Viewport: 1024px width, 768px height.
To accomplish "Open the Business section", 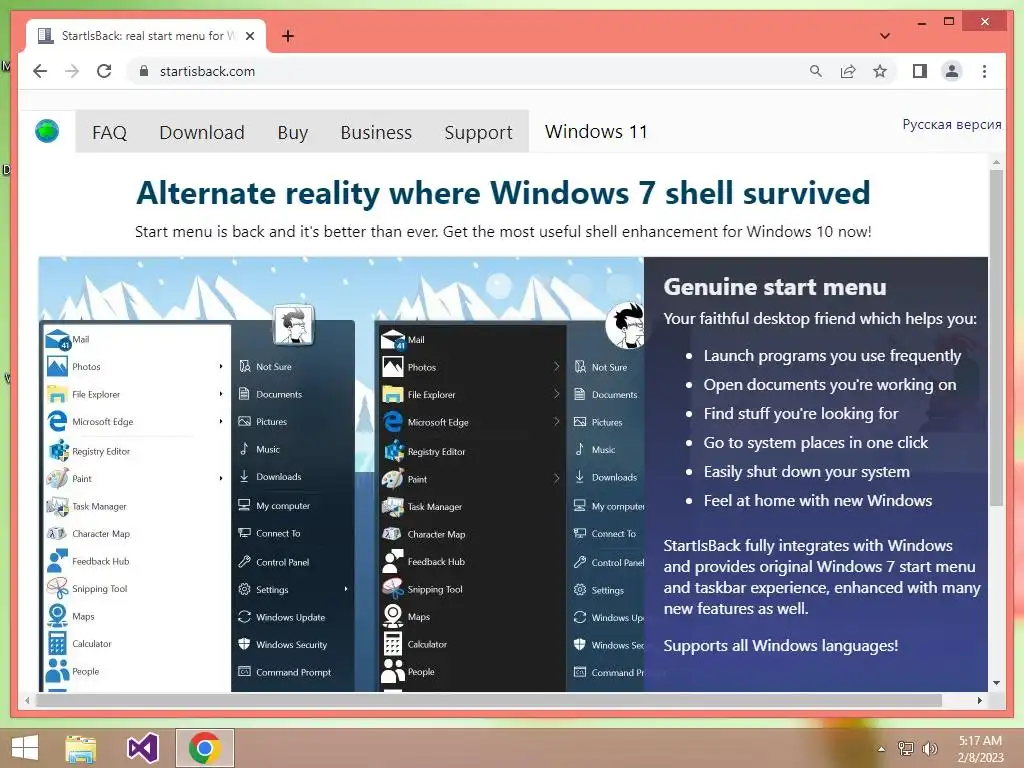I will pyautogui.click(x=376, y=133).
